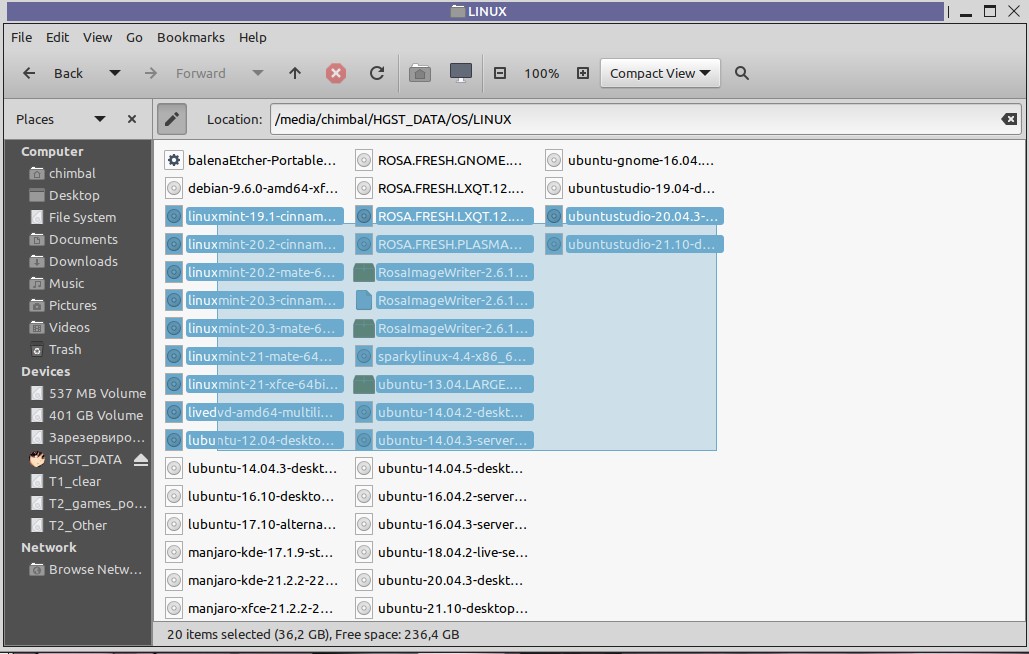Open the Bookmarks menu
The height and width of the screenshot is (654, 1029).
pyautogui.click(x=190, y=37)
